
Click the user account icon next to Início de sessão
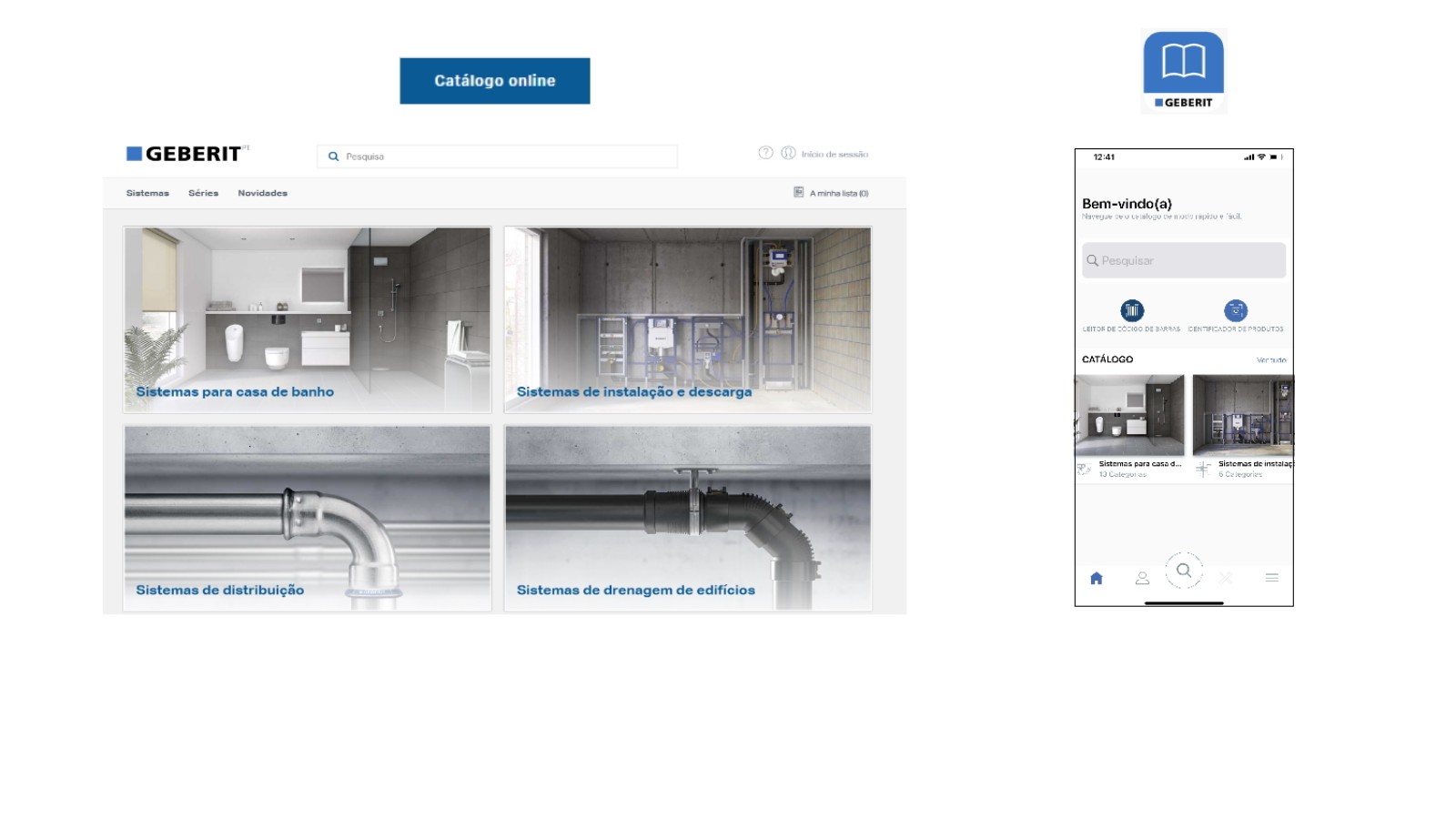click(x=788, y=152)
